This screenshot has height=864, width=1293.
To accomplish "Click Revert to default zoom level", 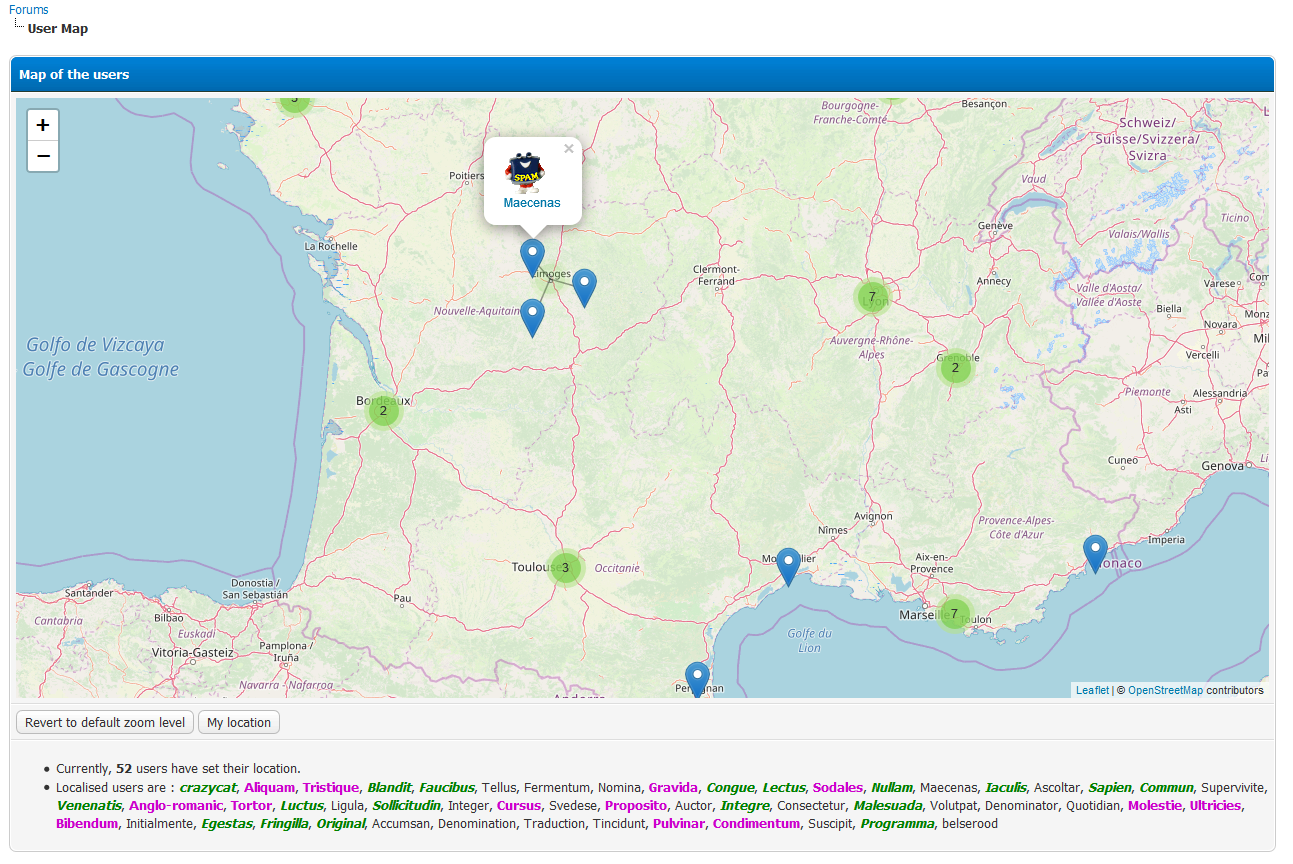I will 105,723.
